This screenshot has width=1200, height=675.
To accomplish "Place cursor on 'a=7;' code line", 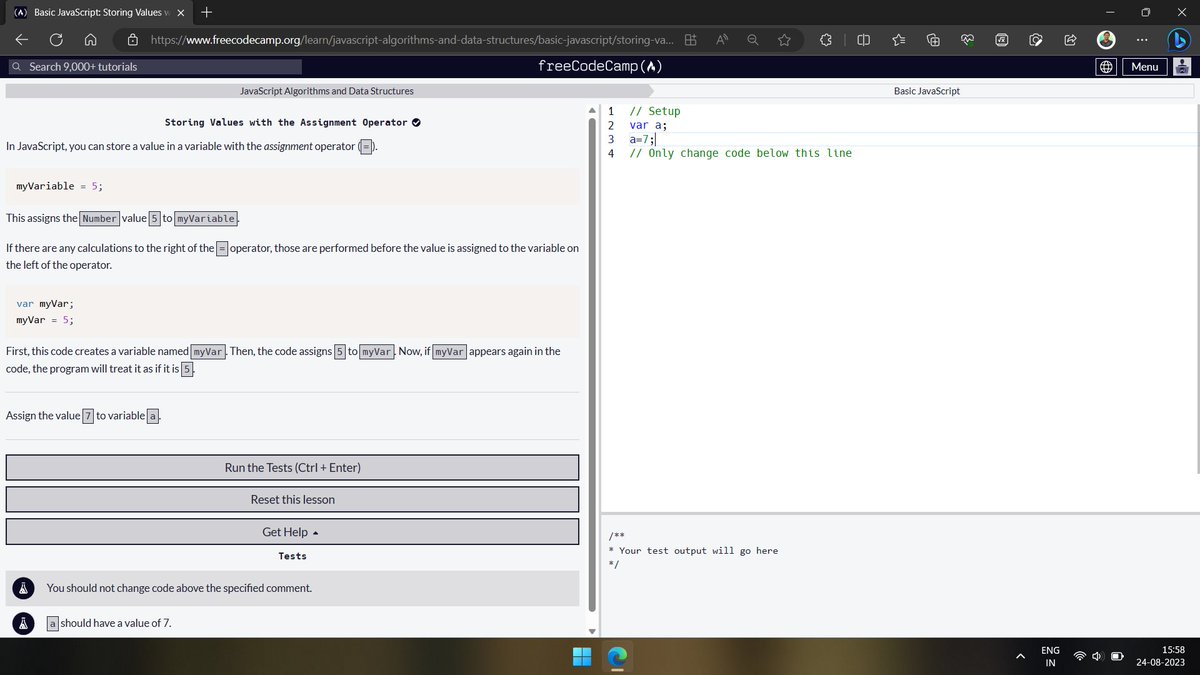I will click(x=641, y=140).
